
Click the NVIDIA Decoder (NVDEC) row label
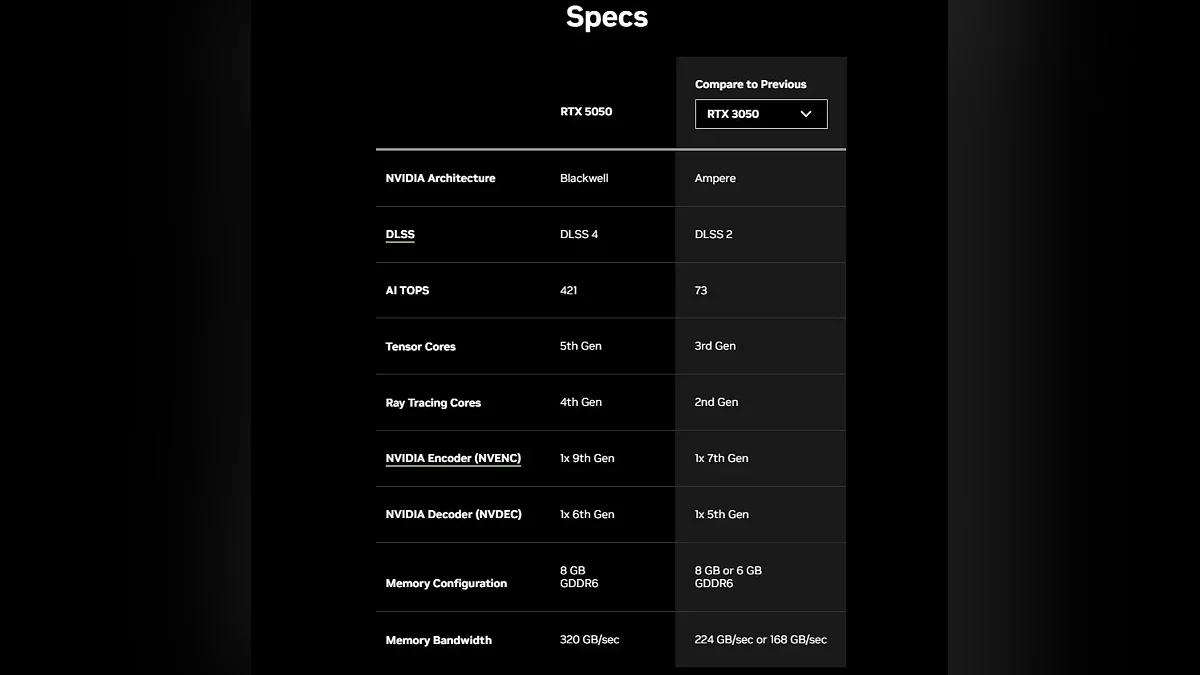click(453, 514)
